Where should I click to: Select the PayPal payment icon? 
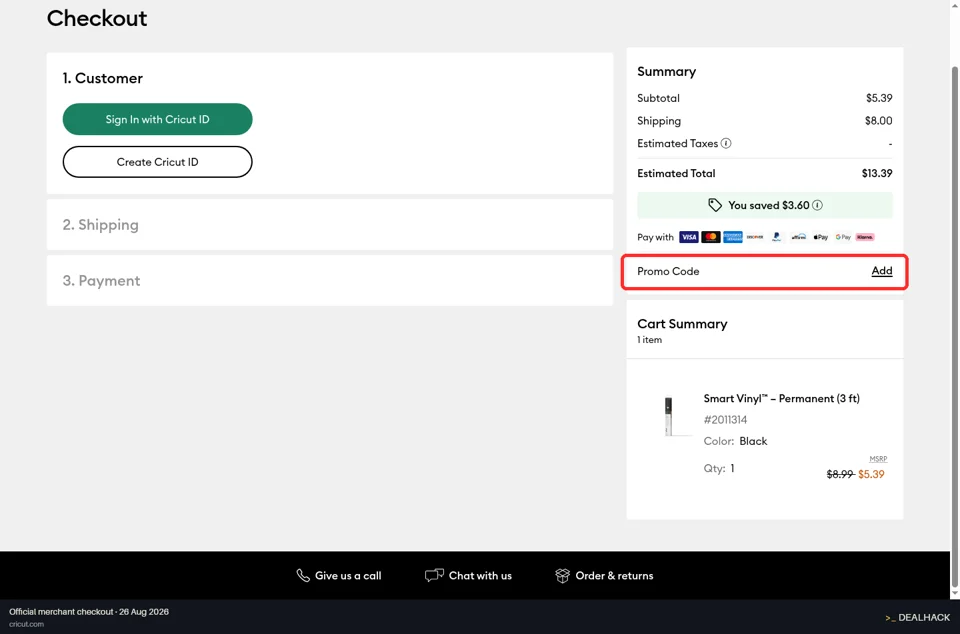click(x=776, y=237)
